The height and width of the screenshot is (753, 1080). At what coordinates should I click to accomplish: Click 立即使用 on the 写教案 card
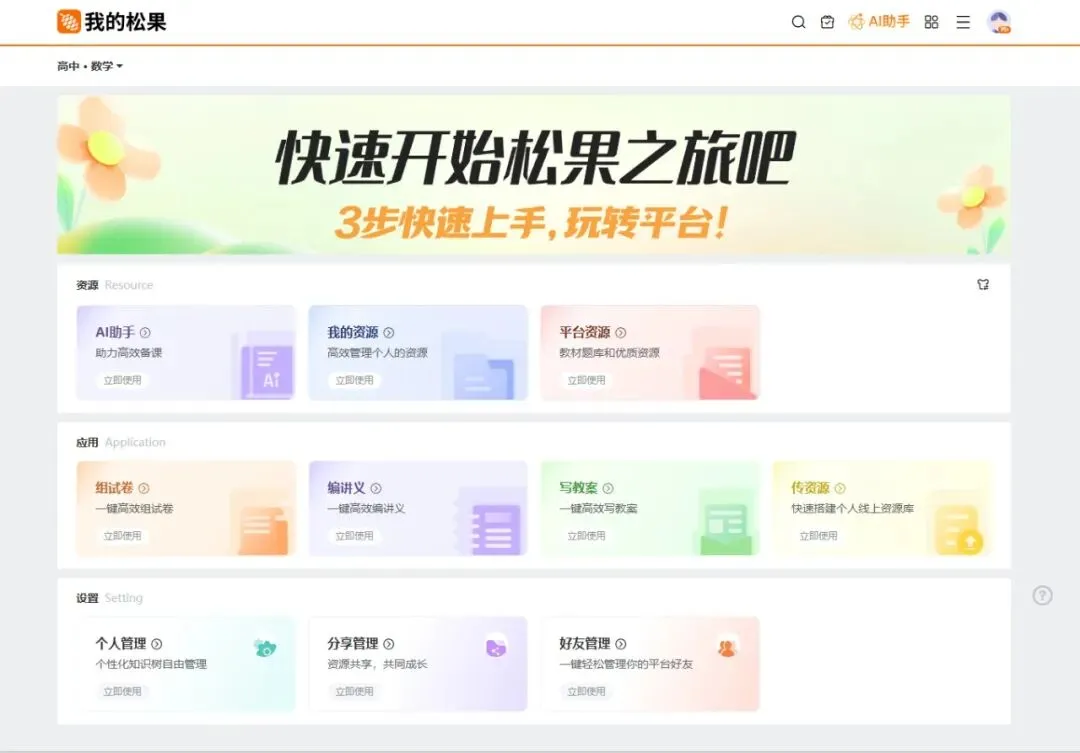[586, 536]
